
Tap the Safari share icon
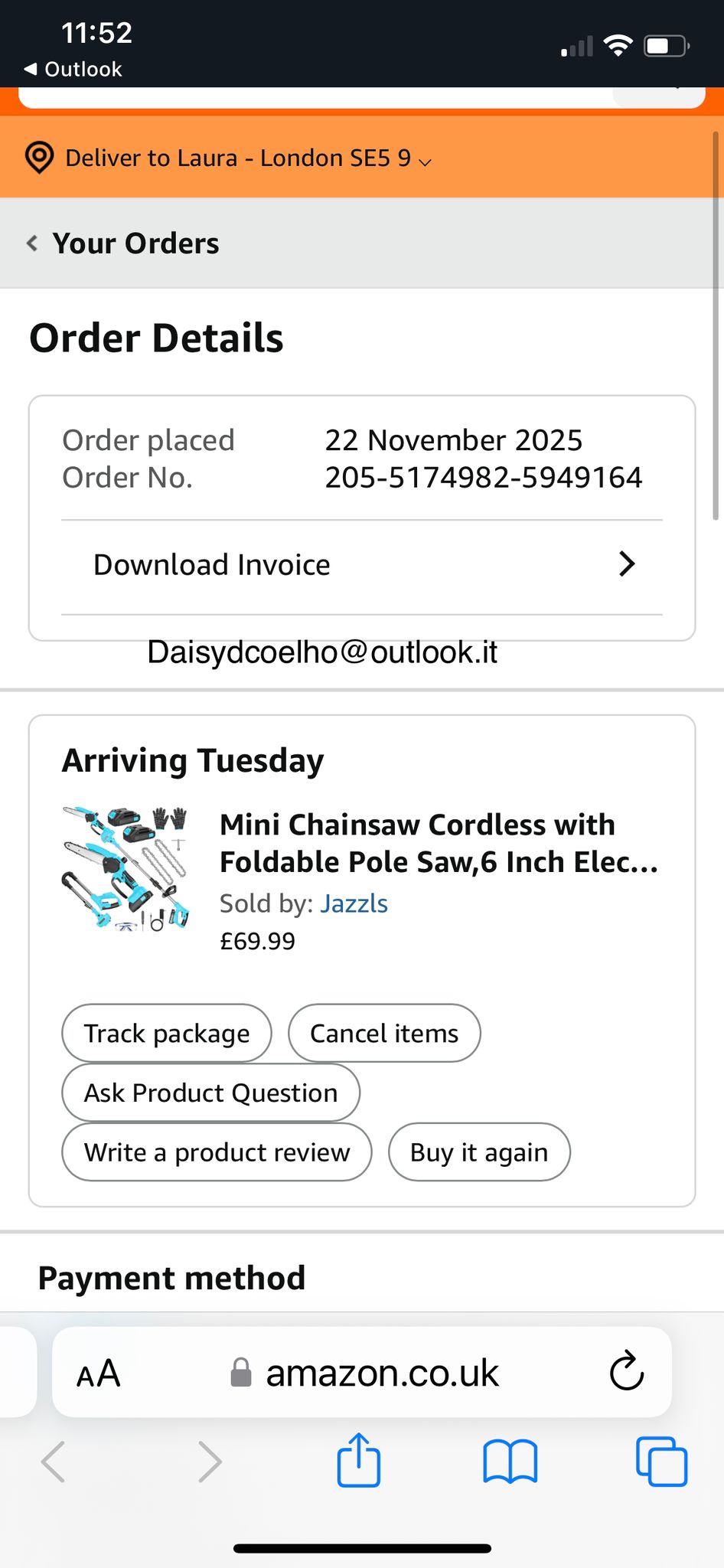[x=358, y=1461]
